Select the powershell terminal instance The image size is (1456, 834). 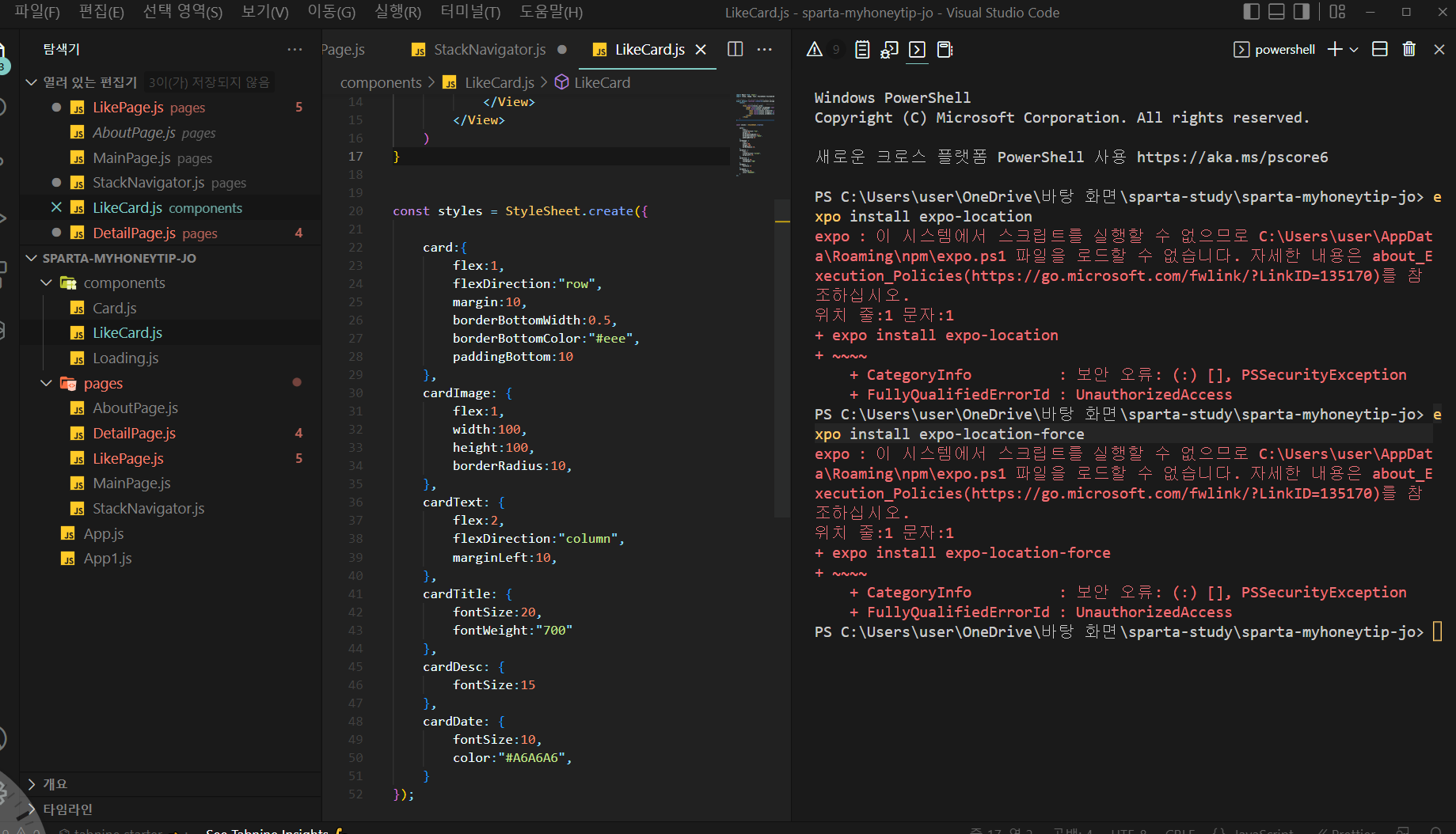pyautogui.click(x=1275, y=49)
